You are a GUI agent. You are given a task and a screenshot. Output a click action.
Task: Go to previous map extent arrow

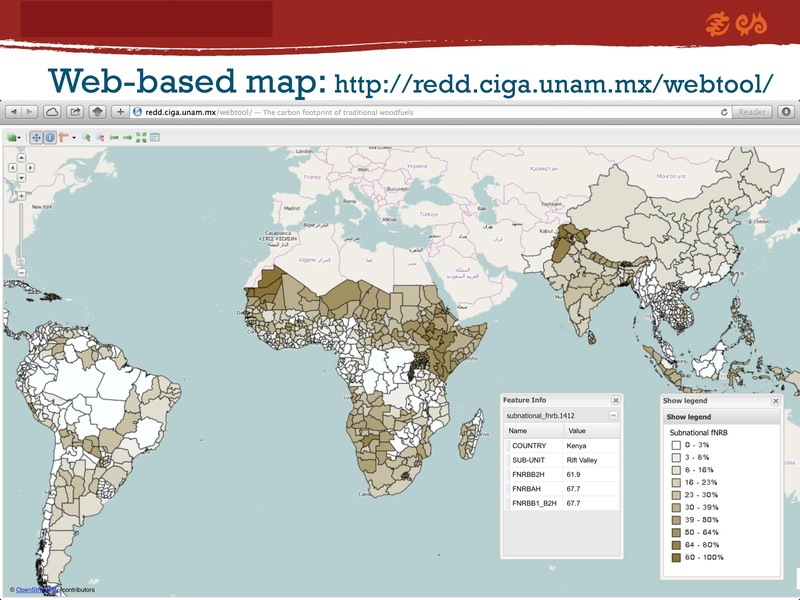tap(114, 137)
